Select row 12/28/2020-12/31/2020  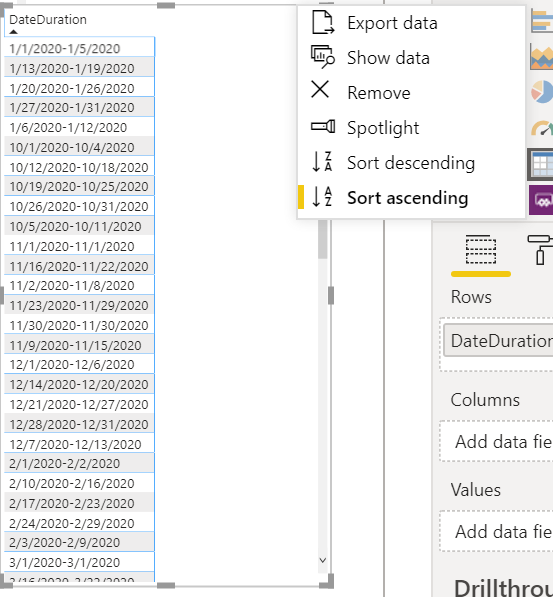79,424
